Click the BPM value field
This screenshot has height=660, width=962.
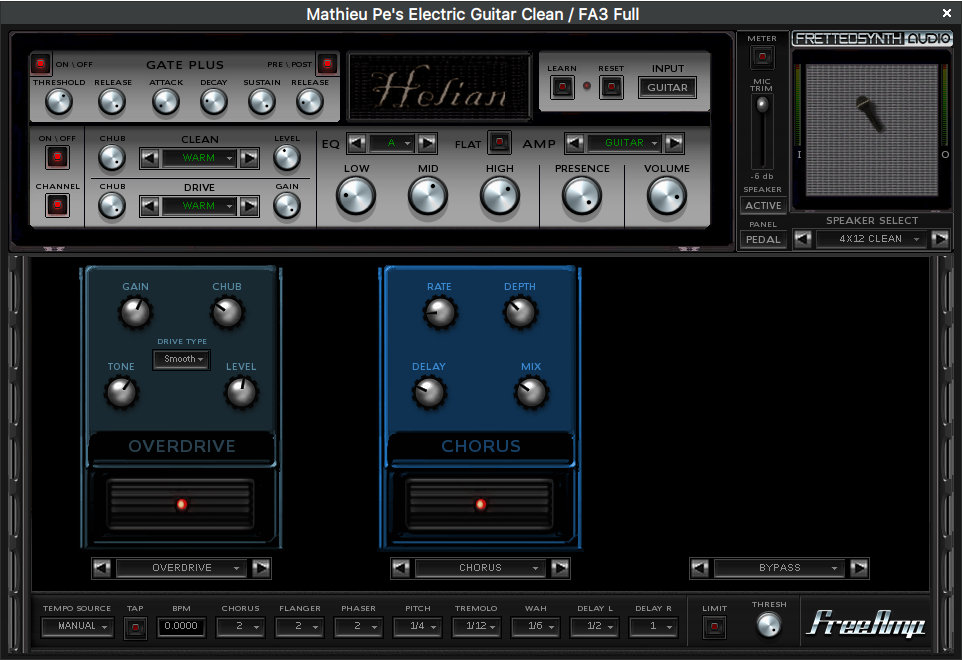click(181, 627)
